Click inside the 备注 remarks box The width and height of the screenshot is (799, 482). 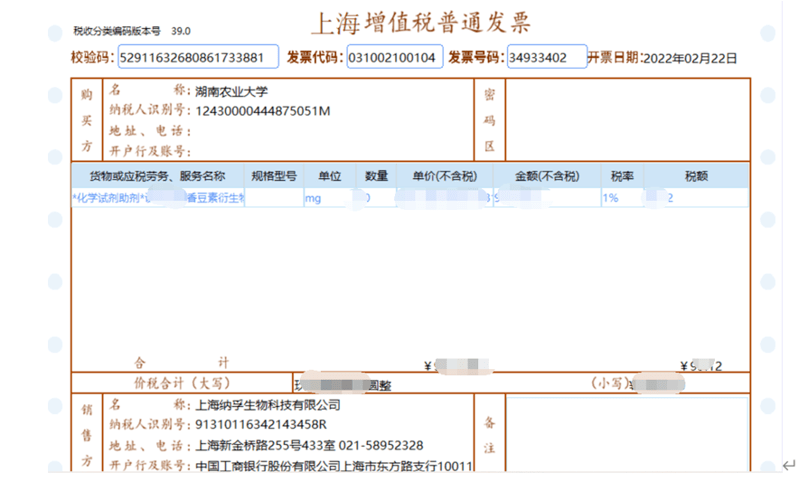[625, 437]
